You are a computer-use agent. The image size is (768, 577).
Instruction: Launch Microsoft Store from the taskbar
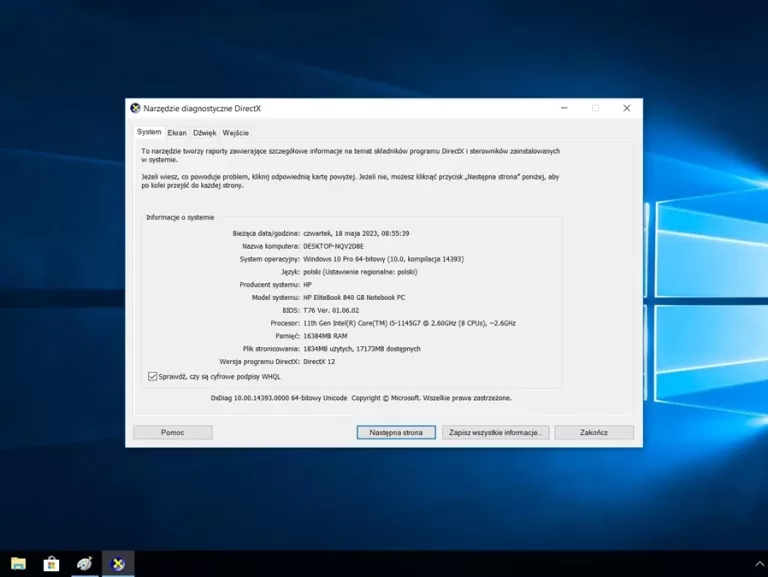coord(51,564)
